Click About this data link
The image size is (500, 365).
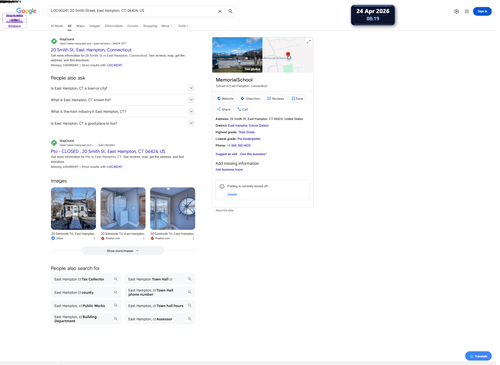224,211
